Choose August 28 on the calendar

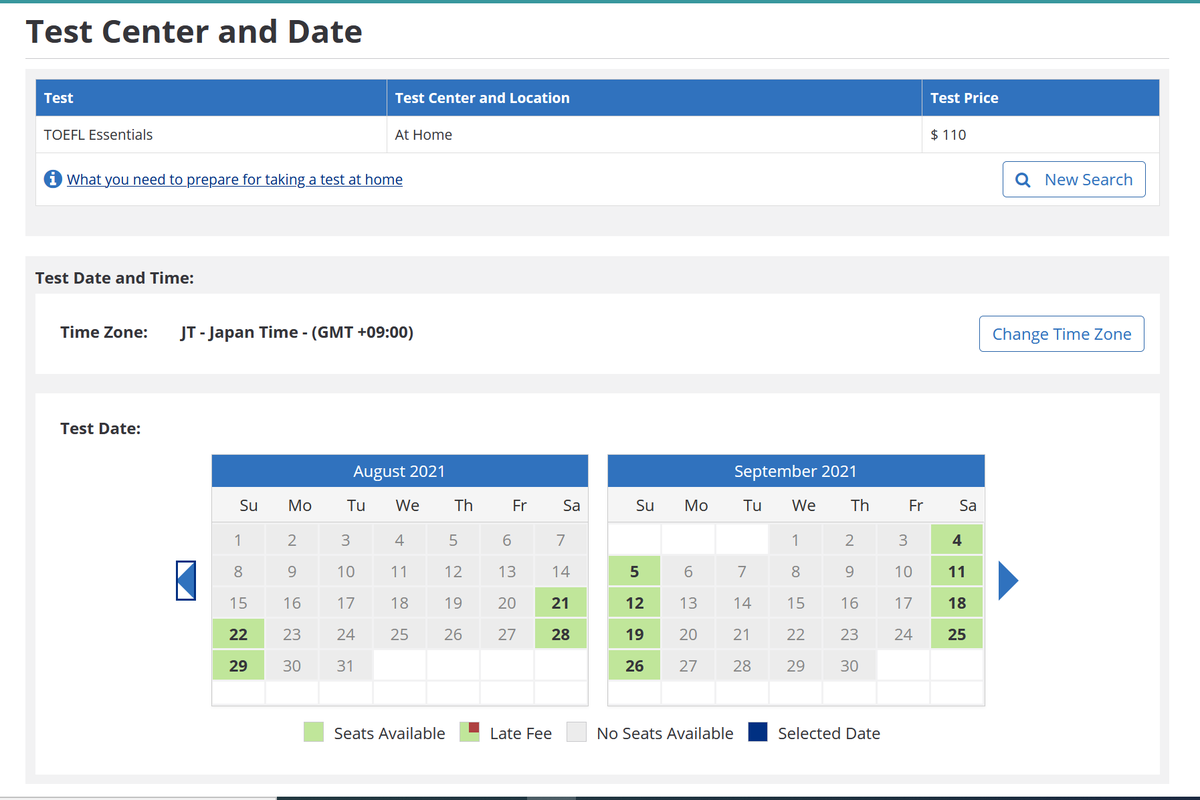pyautogui.click(x=561, y=634)
